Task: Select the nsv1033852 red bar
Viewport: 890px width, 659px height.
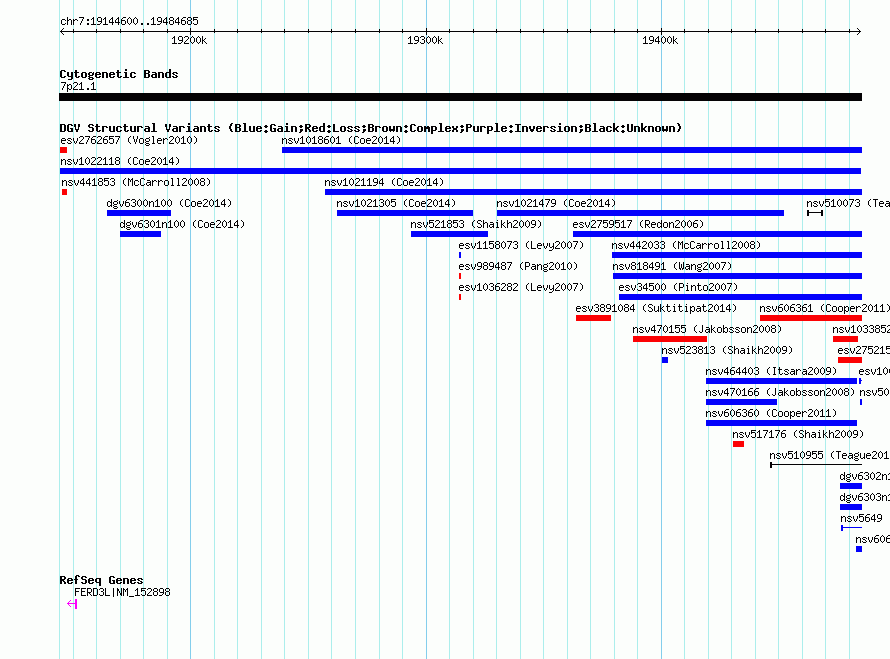Action: tap(845, 339)
